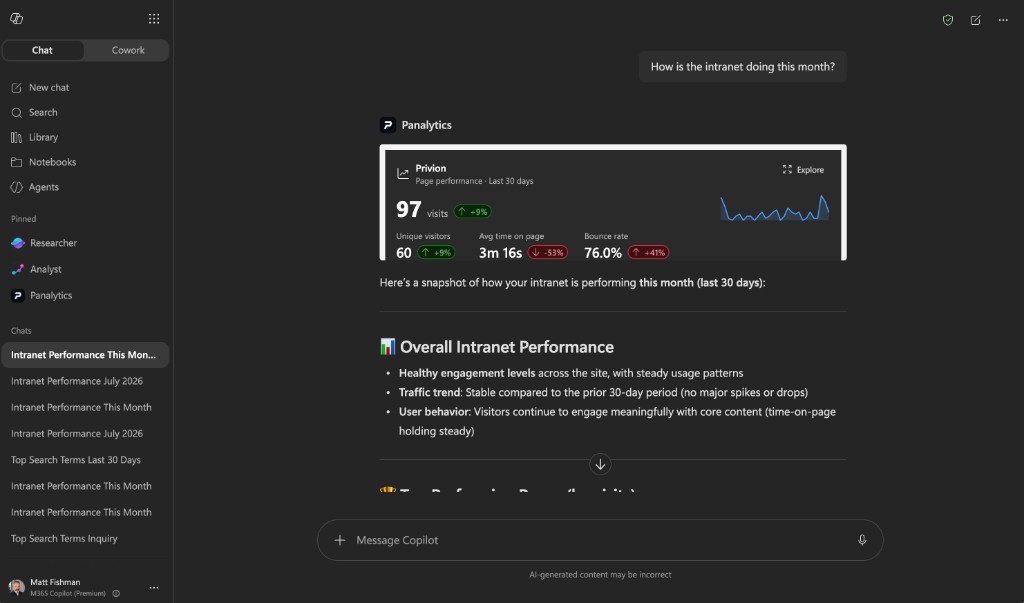Click the visits sparkline chart
The height and width of the screenshot is (603, 1024).
[775, 208]
